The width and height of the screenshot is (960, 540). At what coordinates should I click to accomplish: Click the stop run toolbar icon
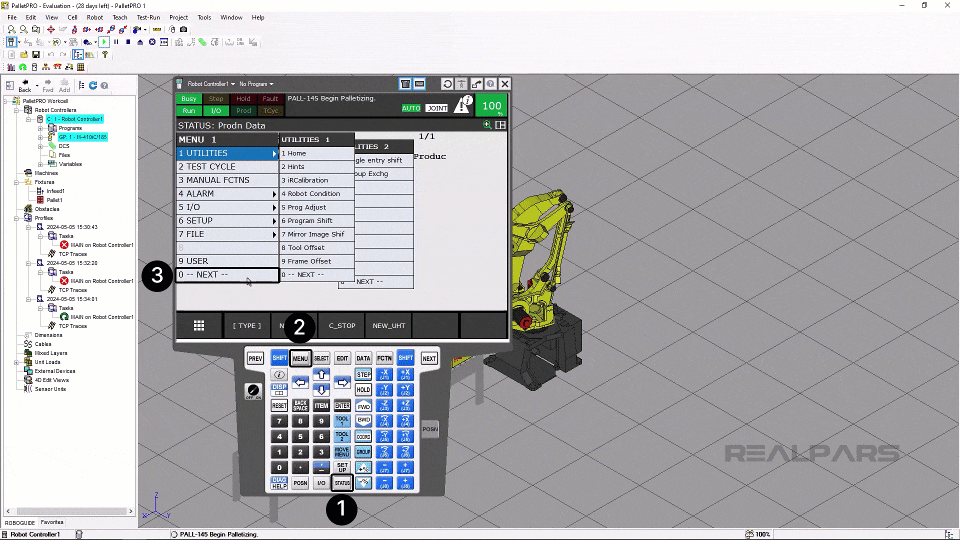click(x=128, y=42)
